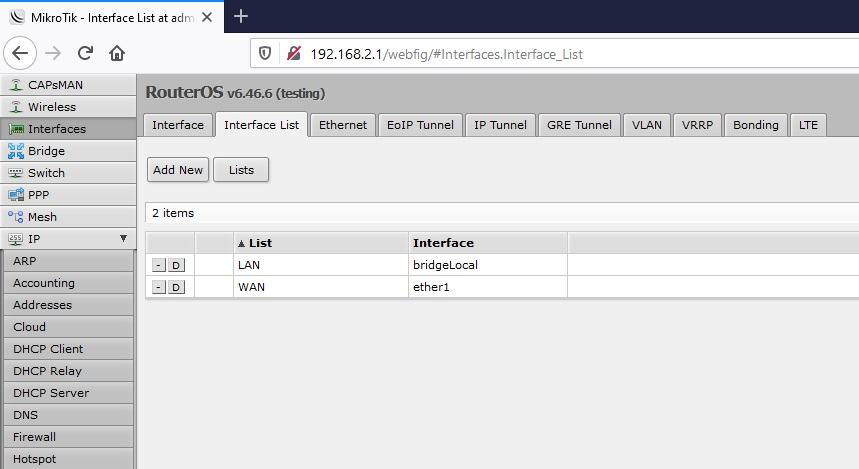Close the MikroTik browser tab
The image size is (859, 469).
[207, 18]
